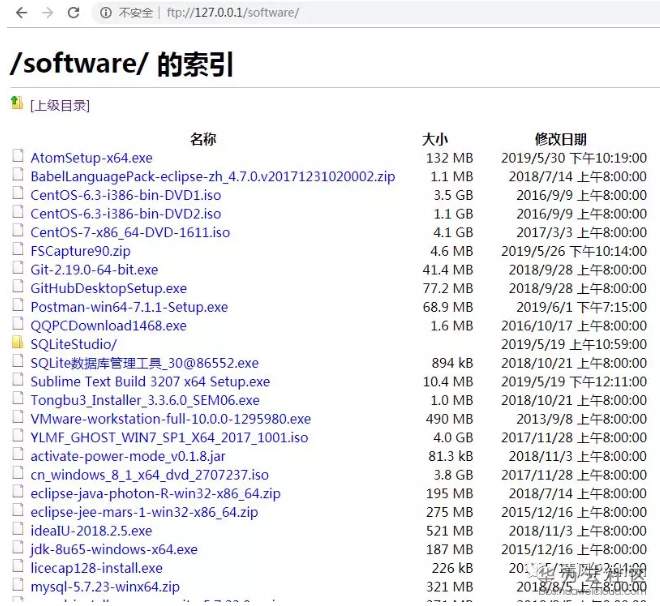Download SQLite数据库管理工具_30@86552.exe
This screenshot has height=606, width=660.
tap(144, 363)
